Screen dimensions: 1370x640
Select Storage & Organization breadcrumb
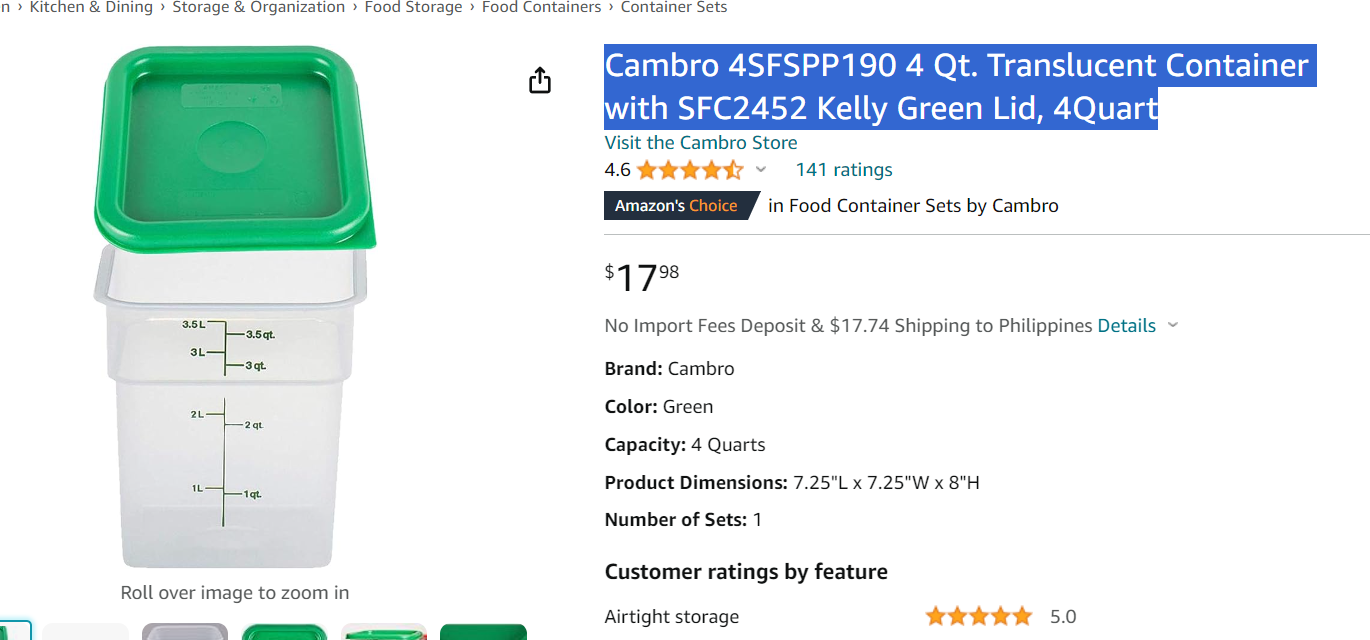coord(259,8)
